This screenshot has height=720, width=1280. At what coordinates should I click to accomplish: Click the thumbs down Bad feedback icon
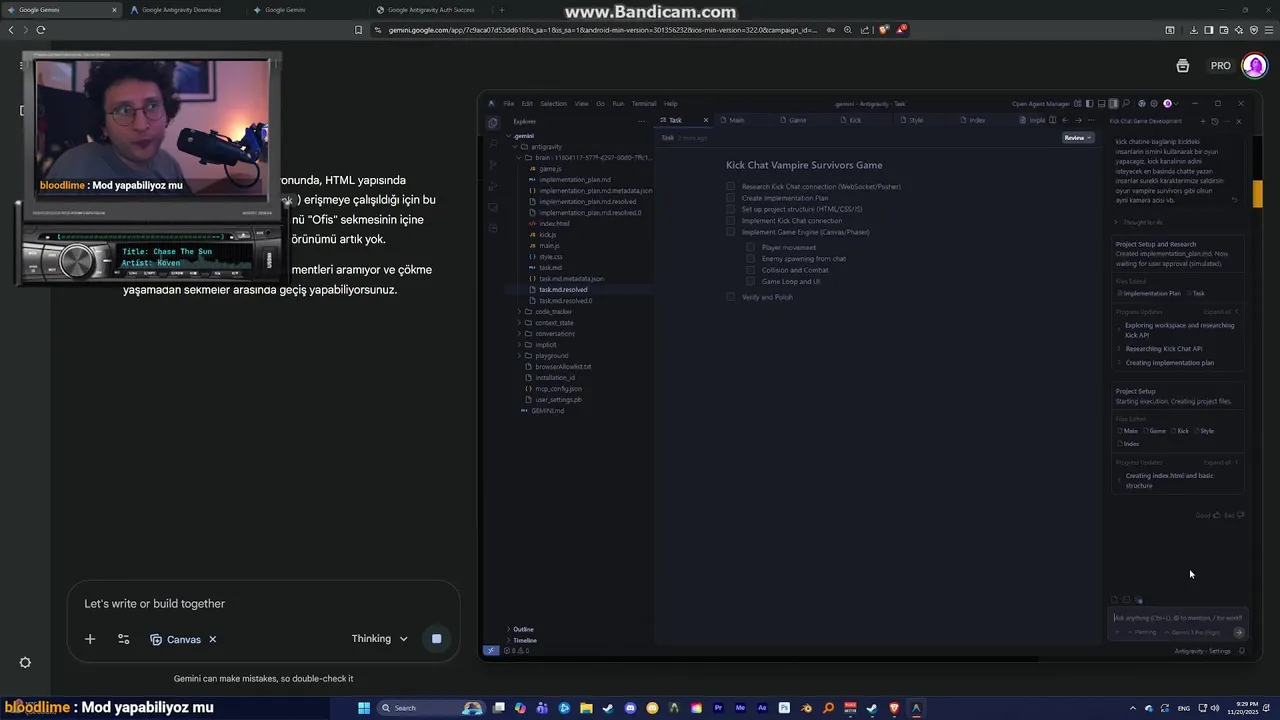click(1241, 515)
